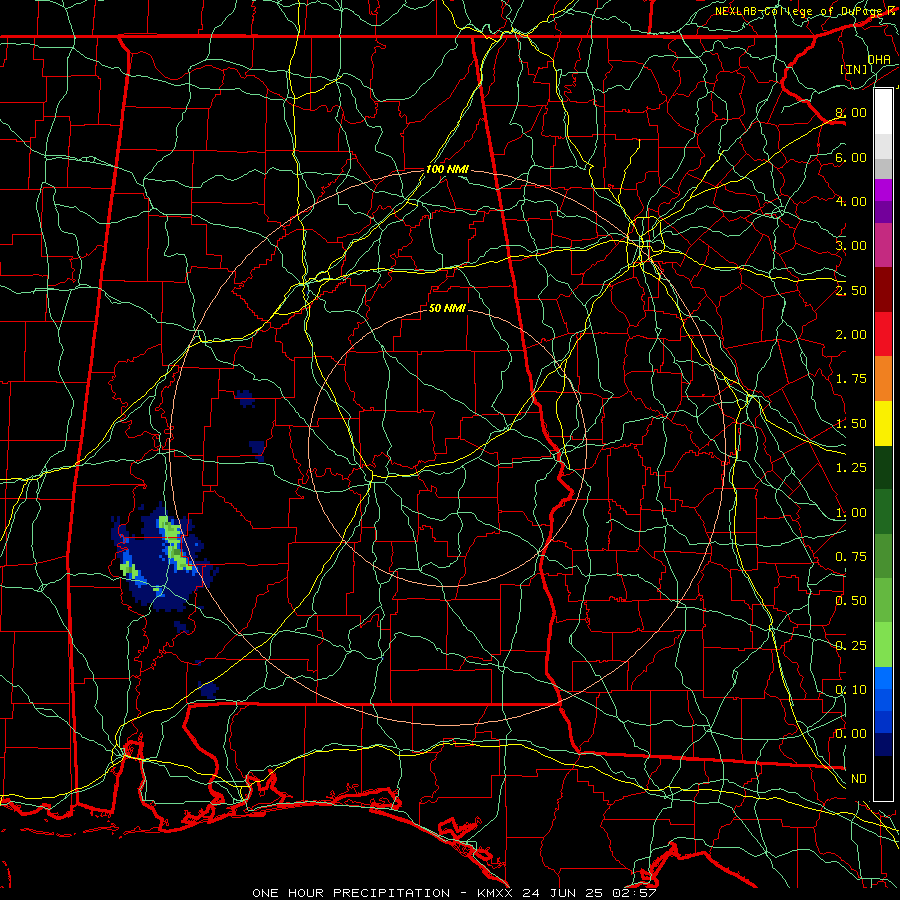This screenshot has width=900, height=900.
Task: Click the 2.00 legend value label
Action: point(851,335)
